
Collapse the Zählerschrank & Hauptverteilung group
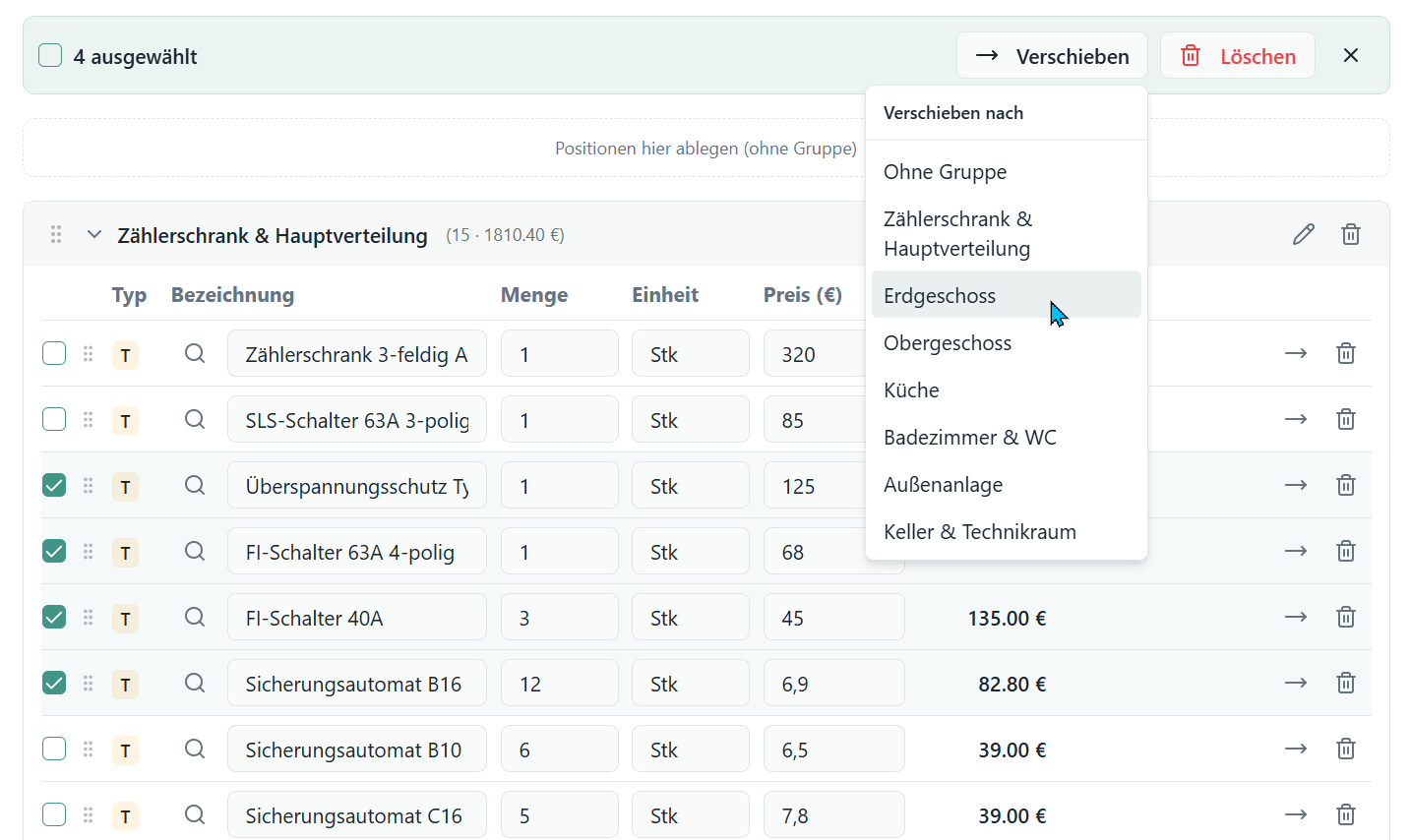pos(94,234)
